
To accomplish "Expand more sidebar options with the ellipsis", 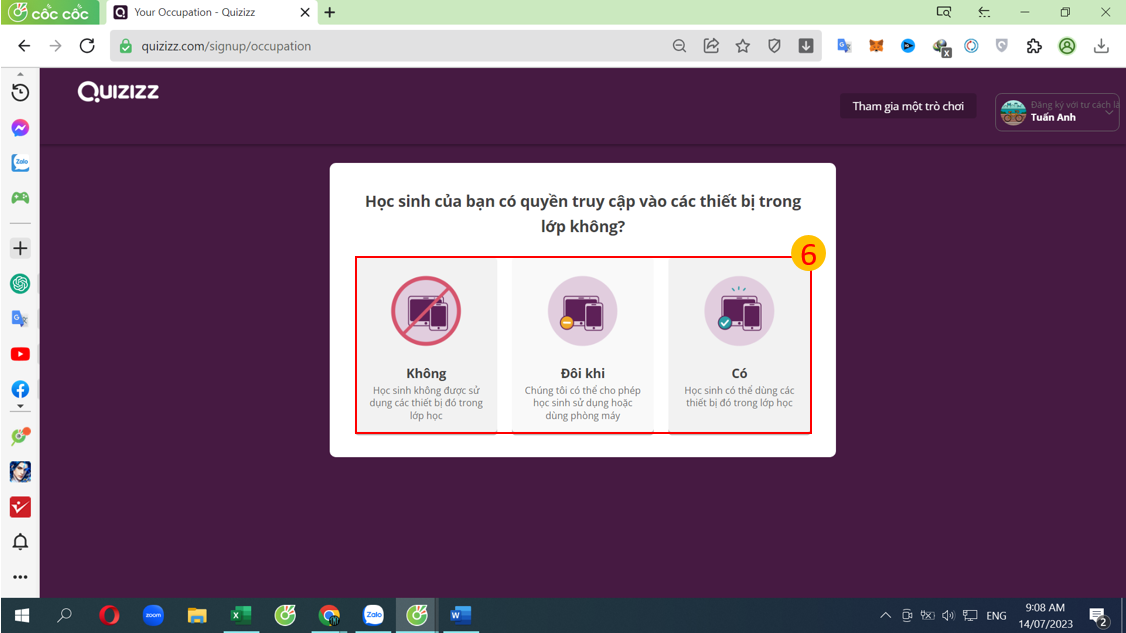I will [20, 577].
